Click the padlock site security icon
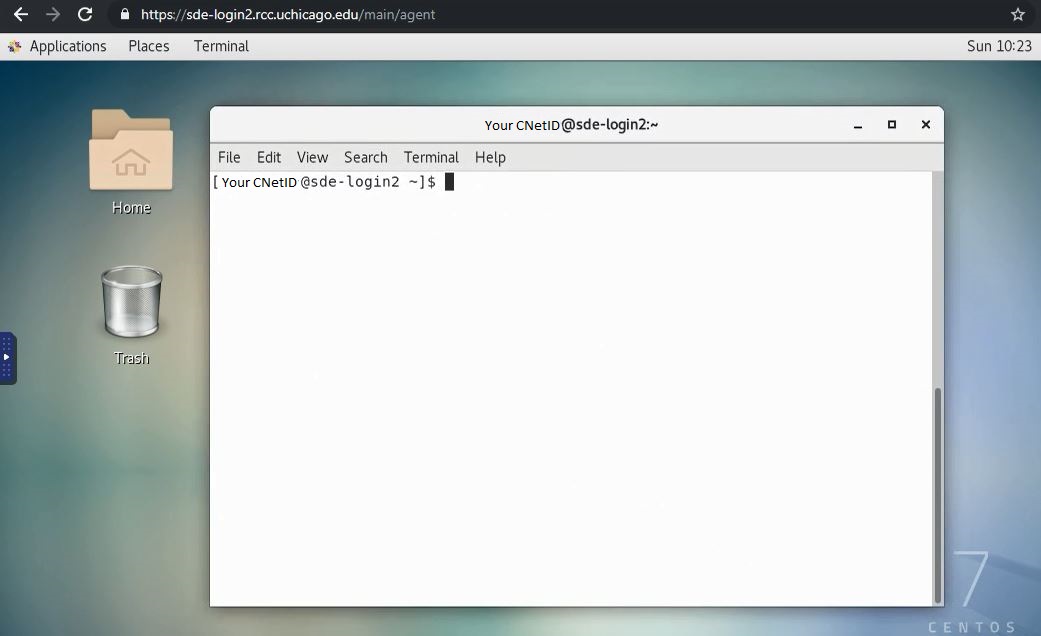Screen dimensions: 1041x636 tap(125, 14)
